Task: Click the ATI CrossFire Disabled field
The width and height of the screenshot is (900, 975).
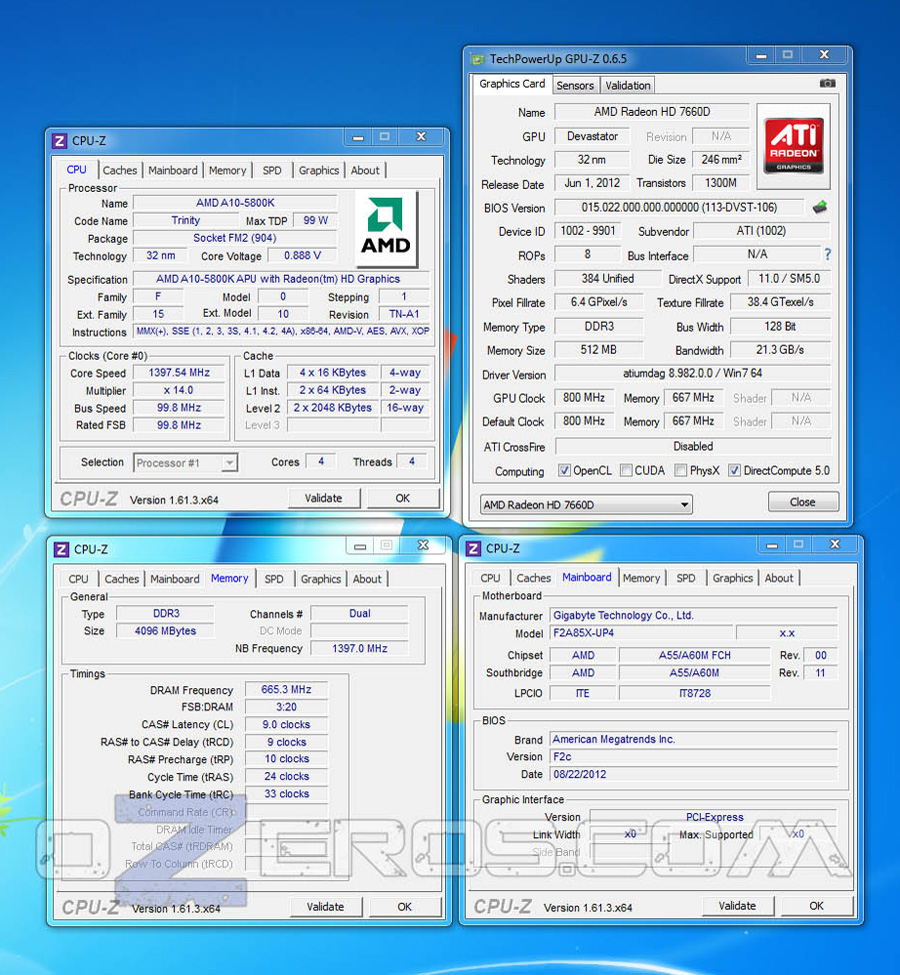Action: click(x=693, y=446)
